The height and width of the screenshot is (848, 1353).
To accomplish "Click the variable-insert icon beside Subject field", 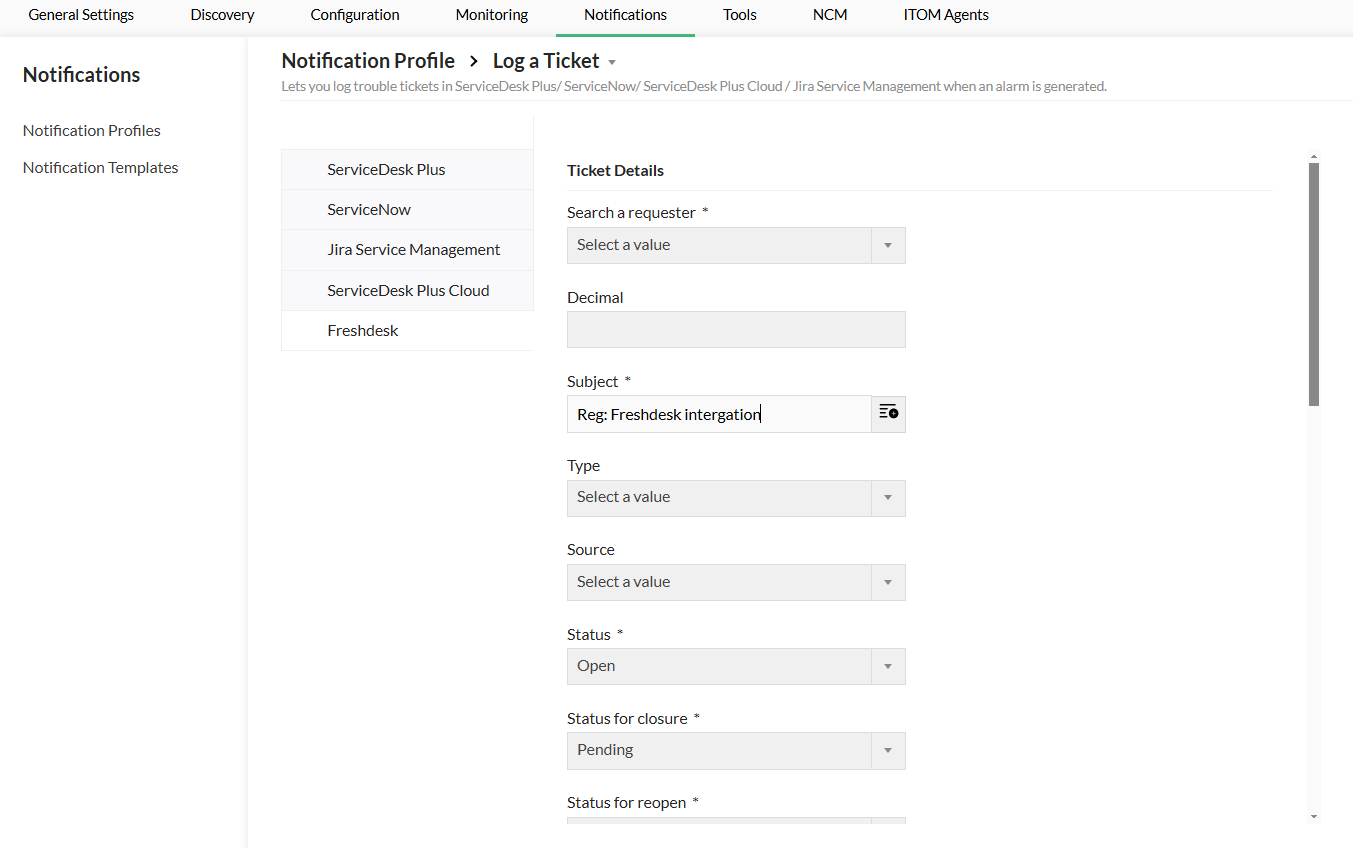I will click(x=888, y=413).
